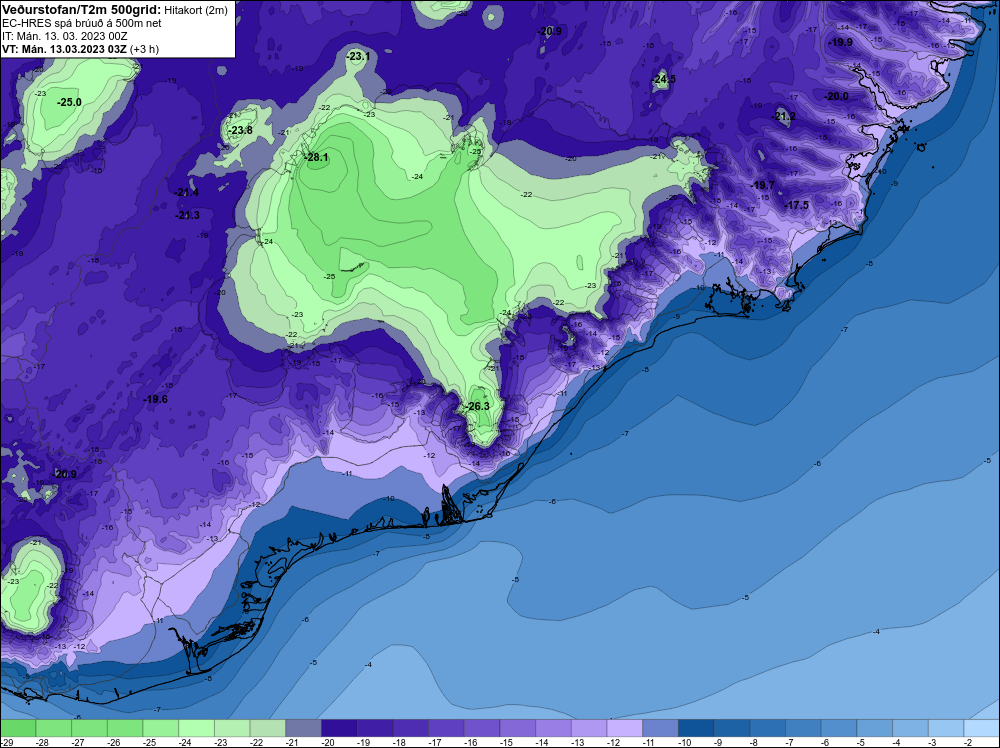This screenshot has height=748, width=1000.
Task: Select the -21.3 temperature label
Action: pos(188,215)
